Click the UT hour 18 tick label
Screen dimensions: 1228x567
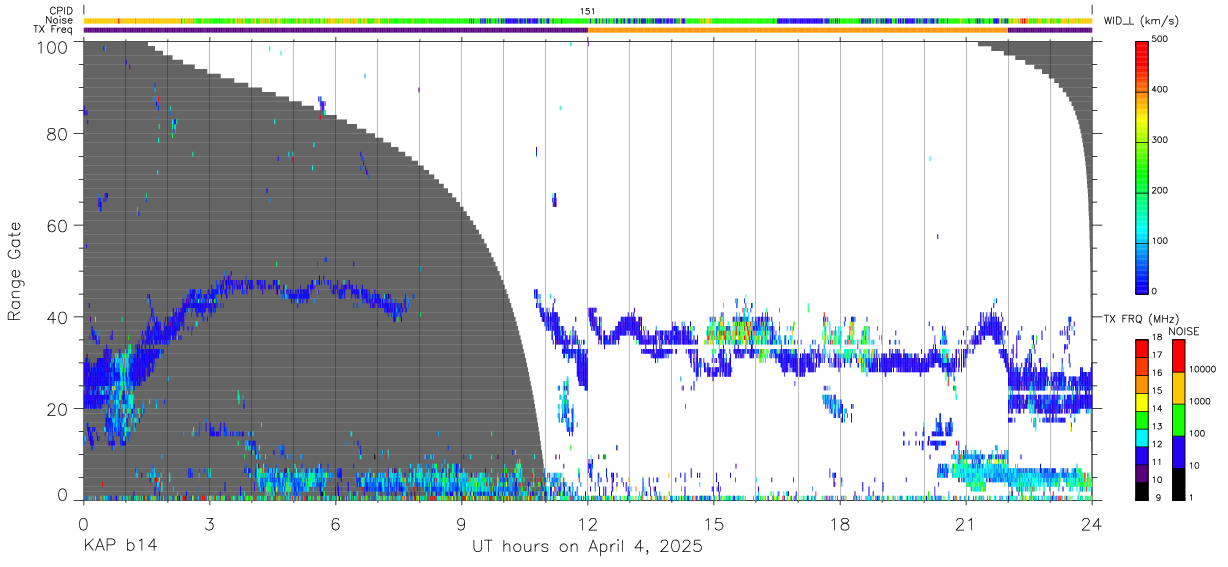pos(840,524)
